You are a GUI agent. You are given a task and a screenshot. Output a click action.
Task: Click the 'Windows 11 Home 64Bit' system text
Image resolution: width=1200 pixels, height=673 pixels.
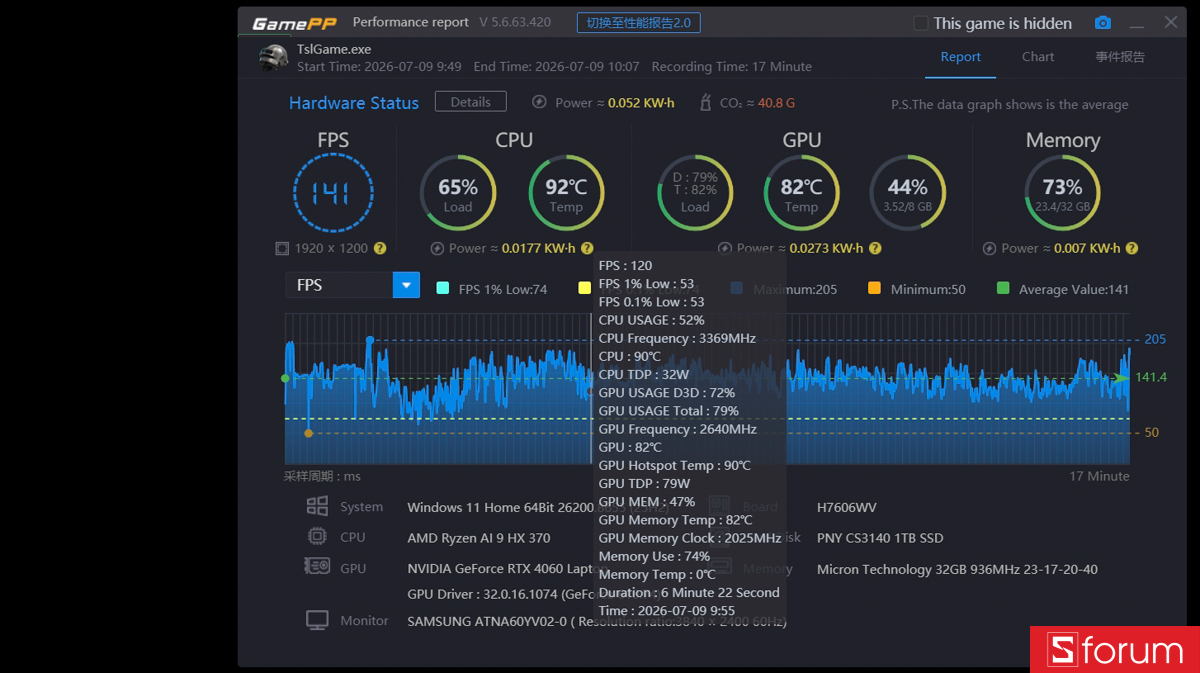pyautogui.click(x=482, y=507)
